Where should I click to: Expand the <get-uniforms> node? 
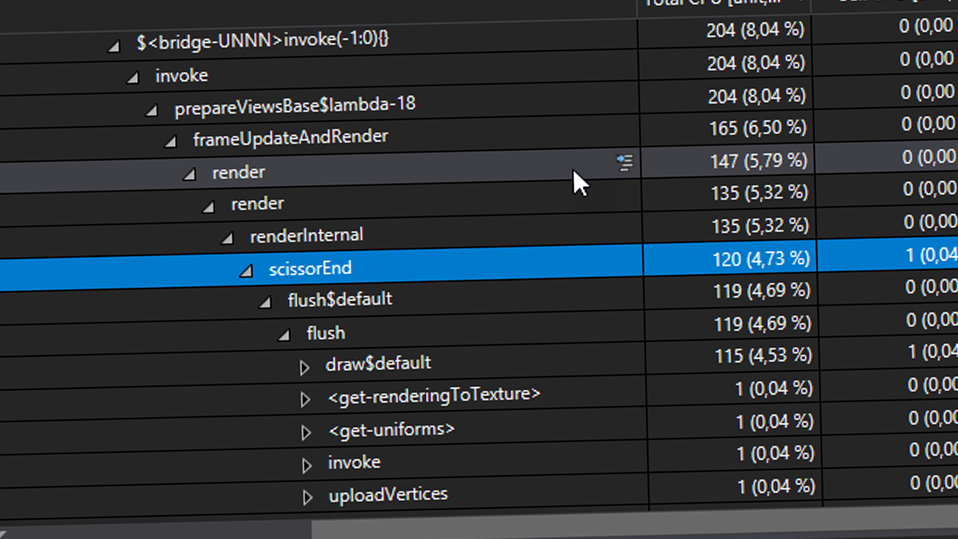(x=305, y=432)
